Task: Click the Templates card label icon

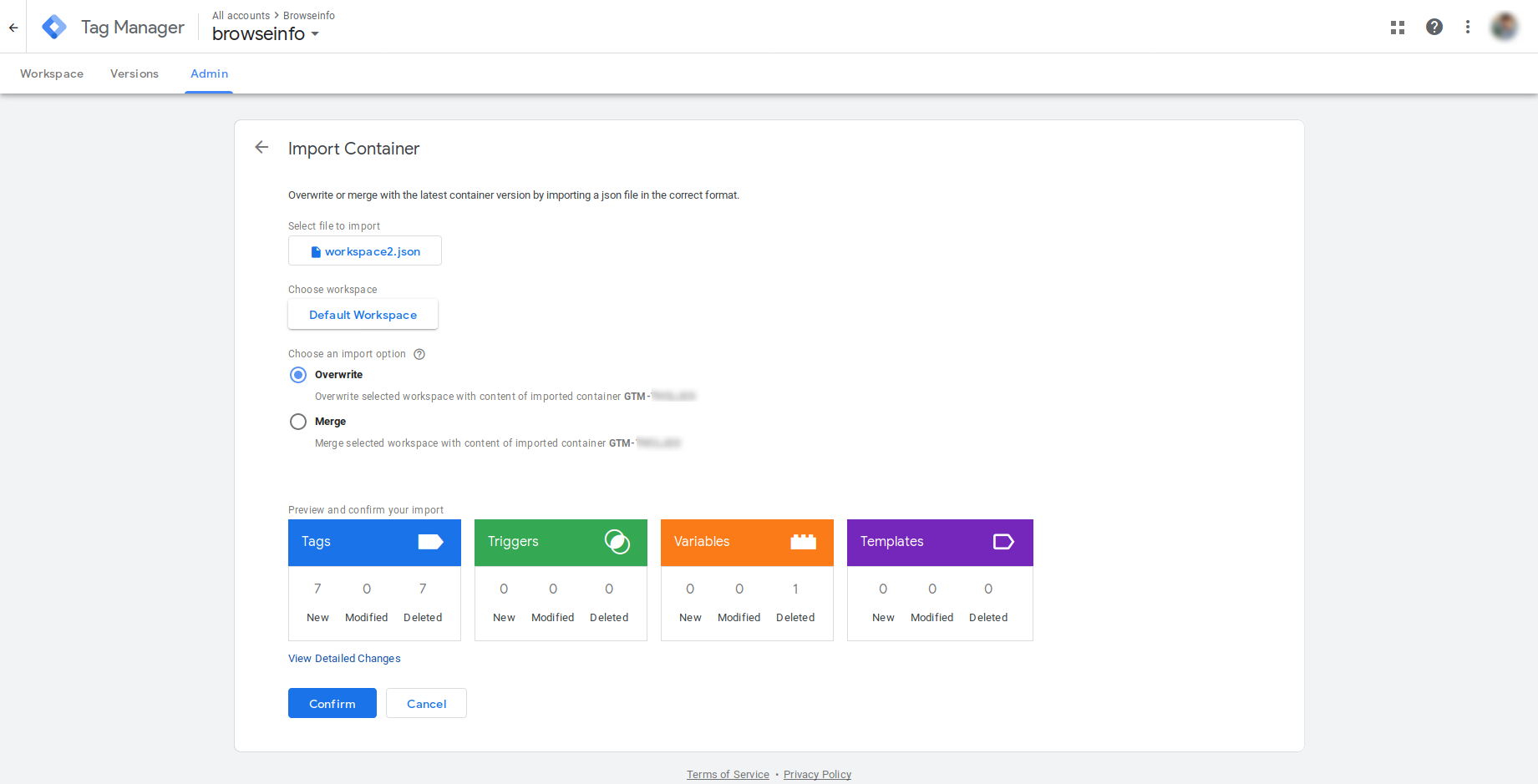Action: pyautogui.click(x=1003, y=542)
